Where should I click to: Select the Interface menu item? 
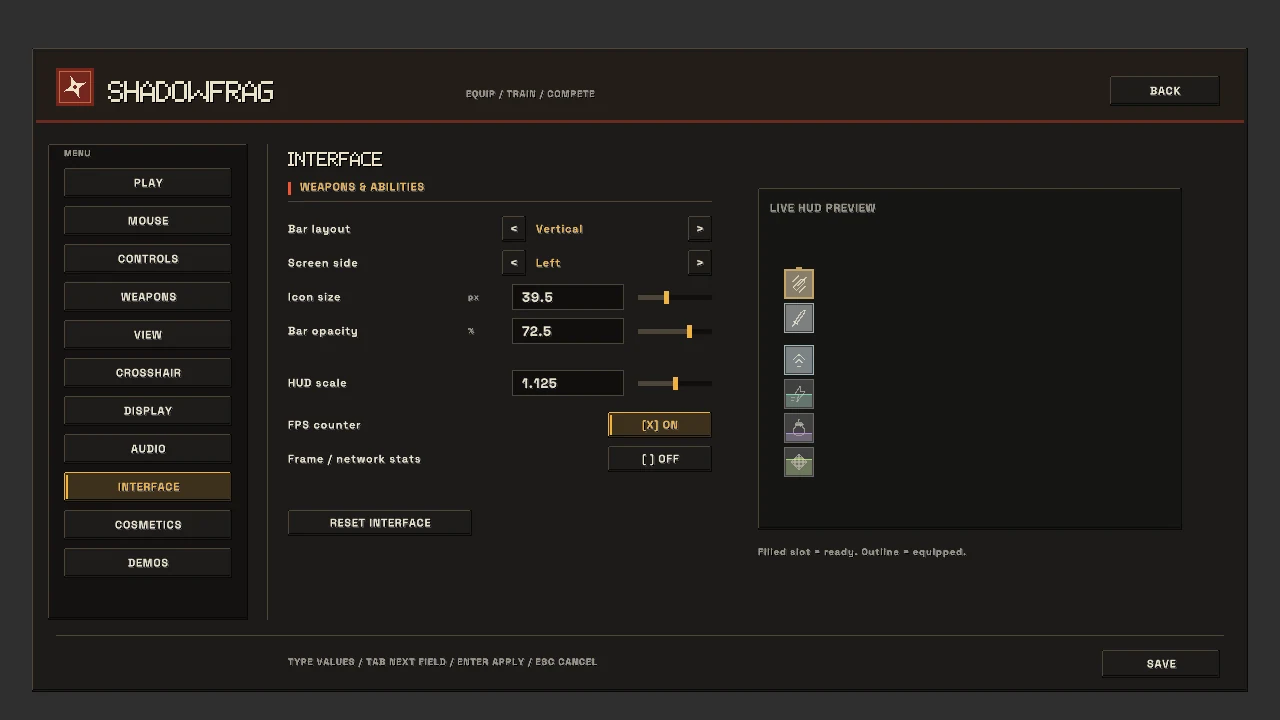148,487
